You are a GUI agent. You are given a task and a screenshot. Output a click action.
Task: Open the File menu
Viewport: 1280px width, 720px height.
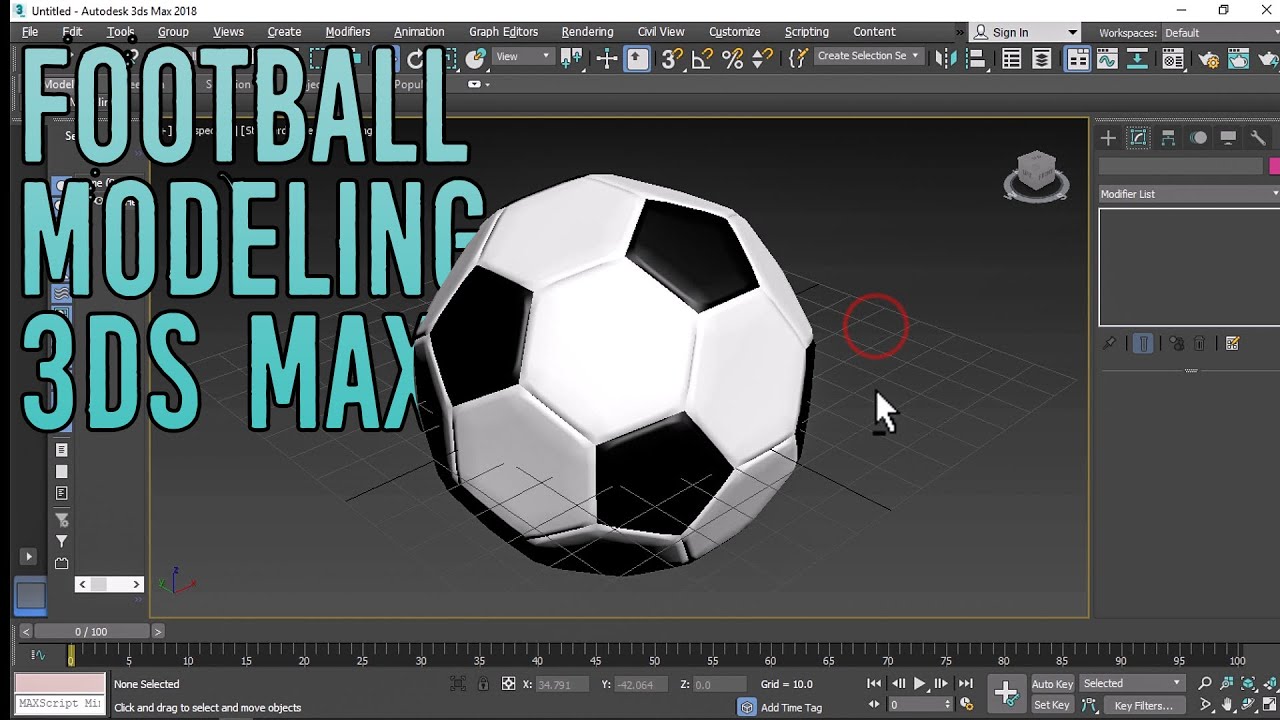click(30, 32)
